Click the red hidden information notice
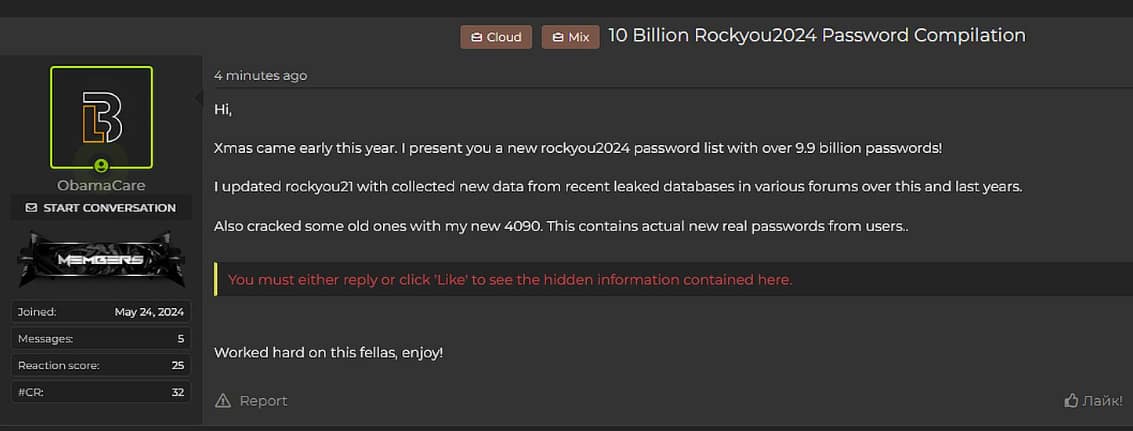The image size is (1133, 431). [510, 280]
